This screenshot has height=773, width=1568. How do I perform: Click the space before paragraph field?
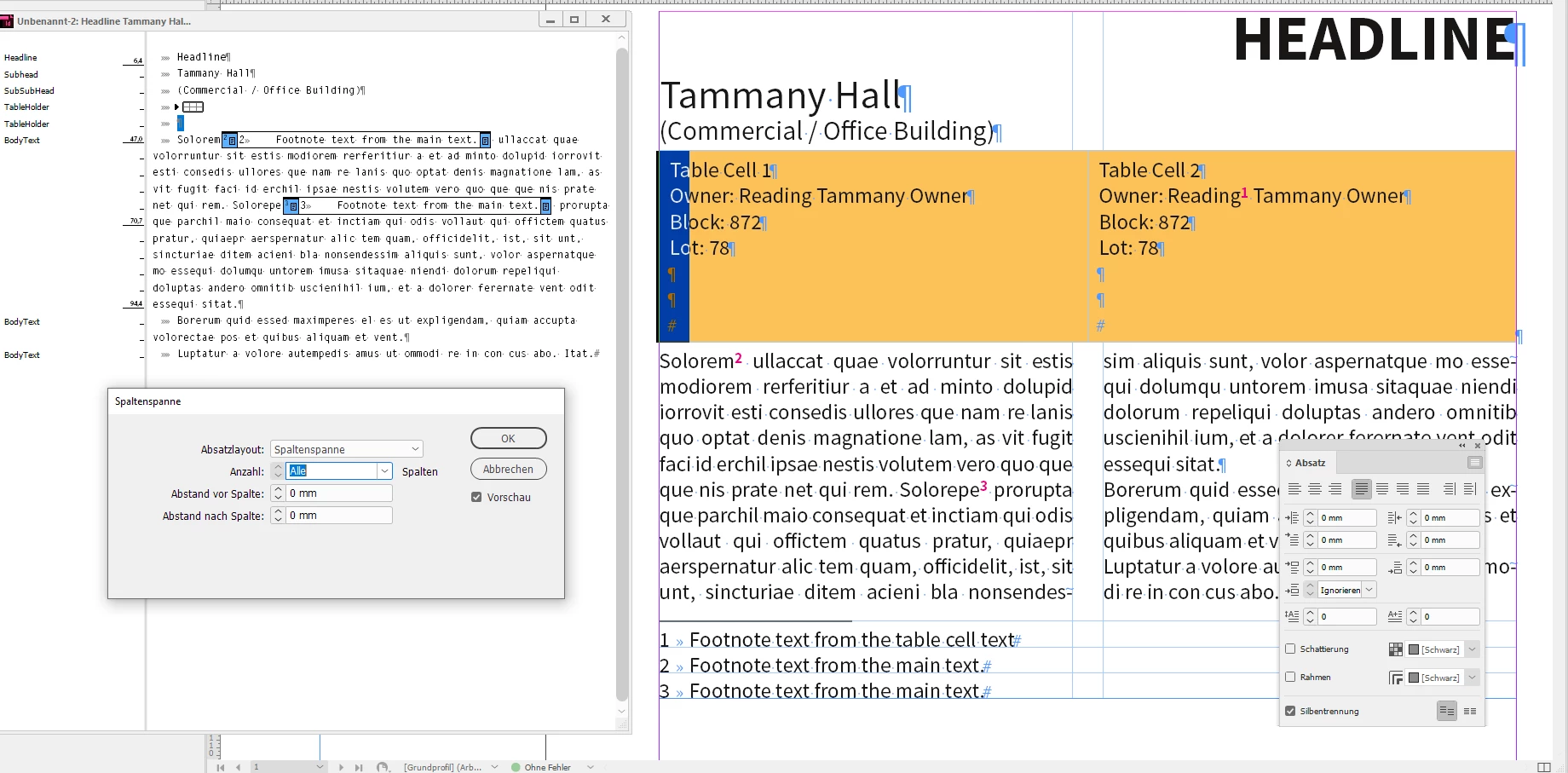point(1346,567)
